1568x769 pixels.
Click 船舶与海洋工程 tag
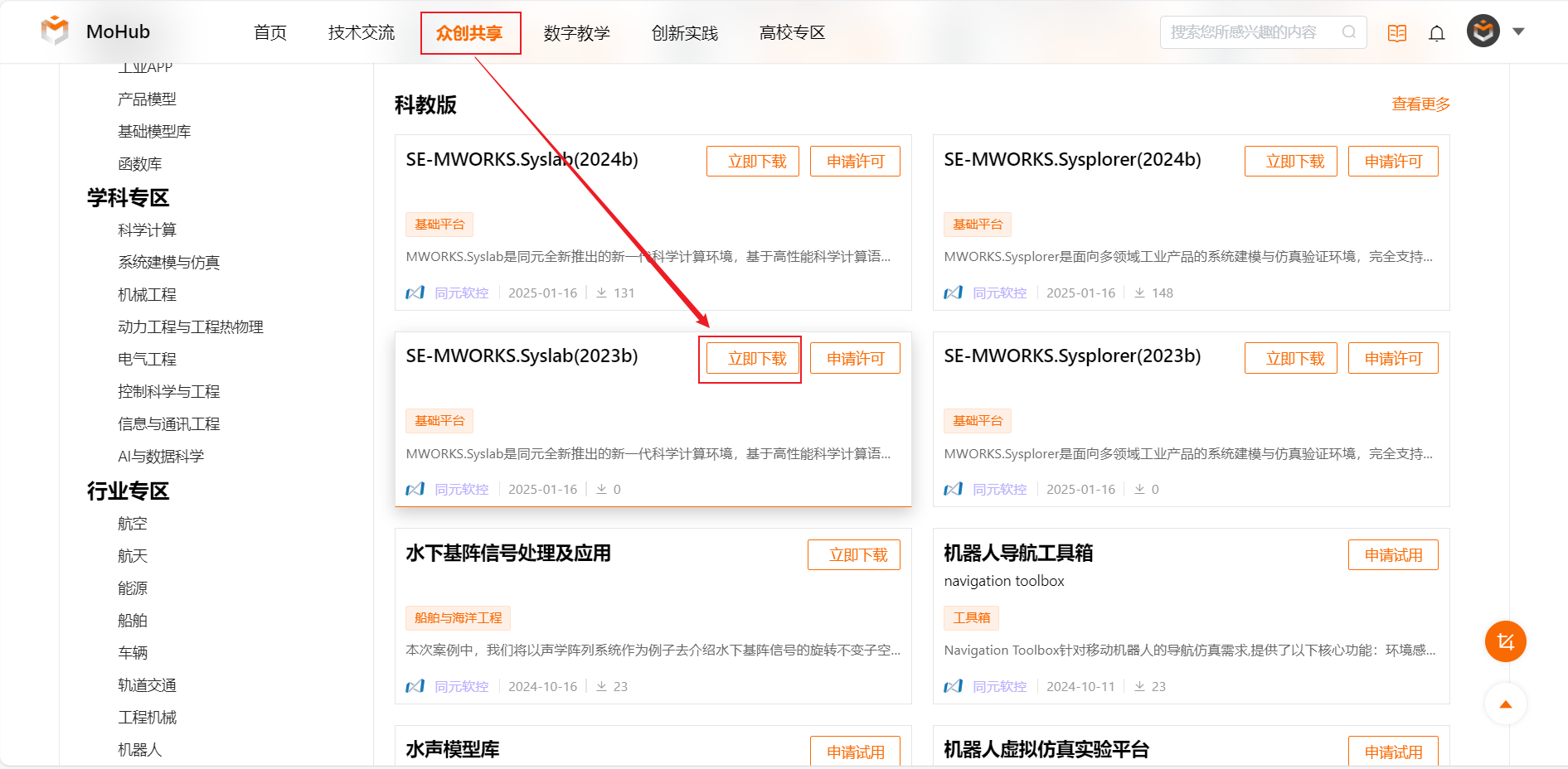click(x=458, y=617)
